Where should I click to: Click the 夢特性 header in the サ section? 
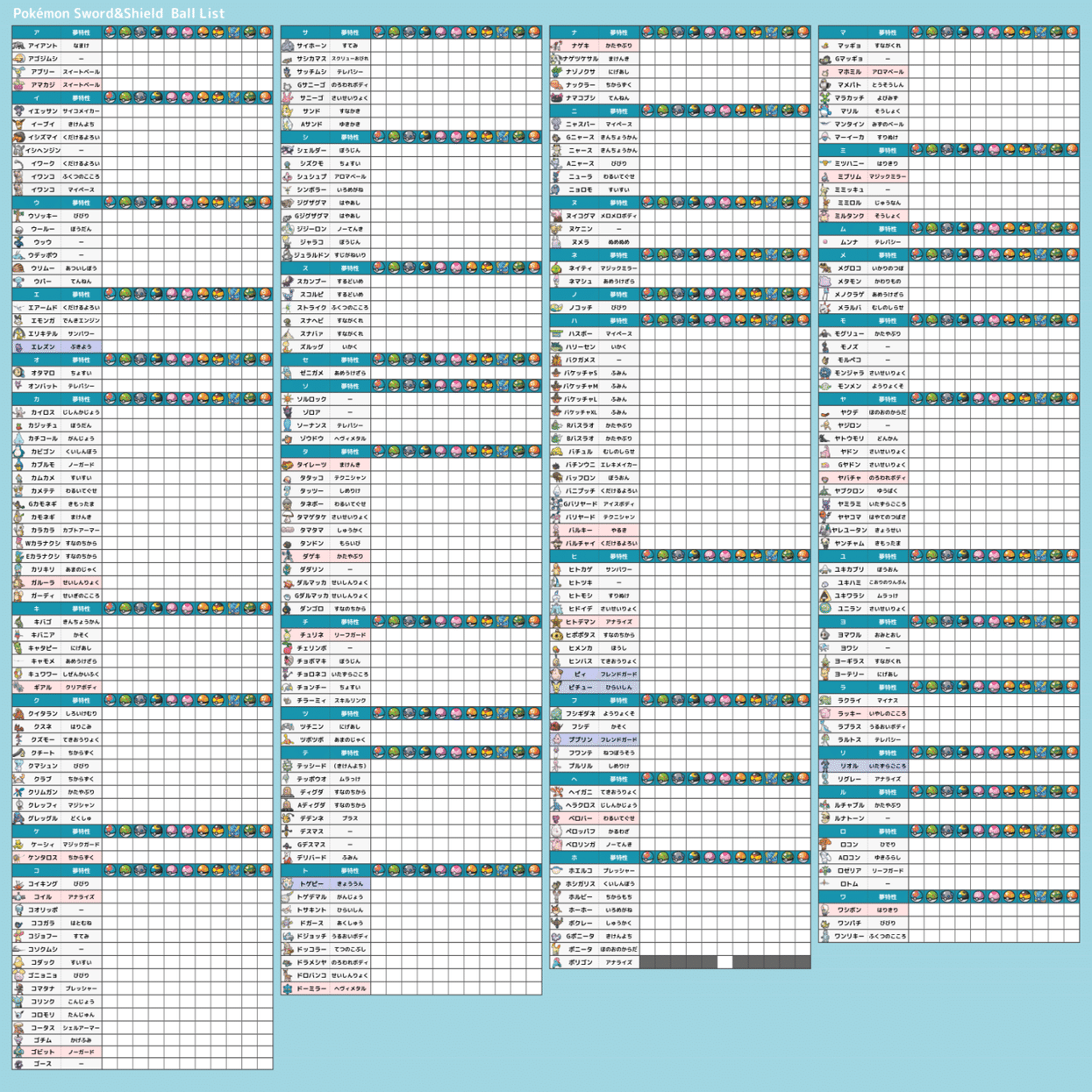[350, 32]
